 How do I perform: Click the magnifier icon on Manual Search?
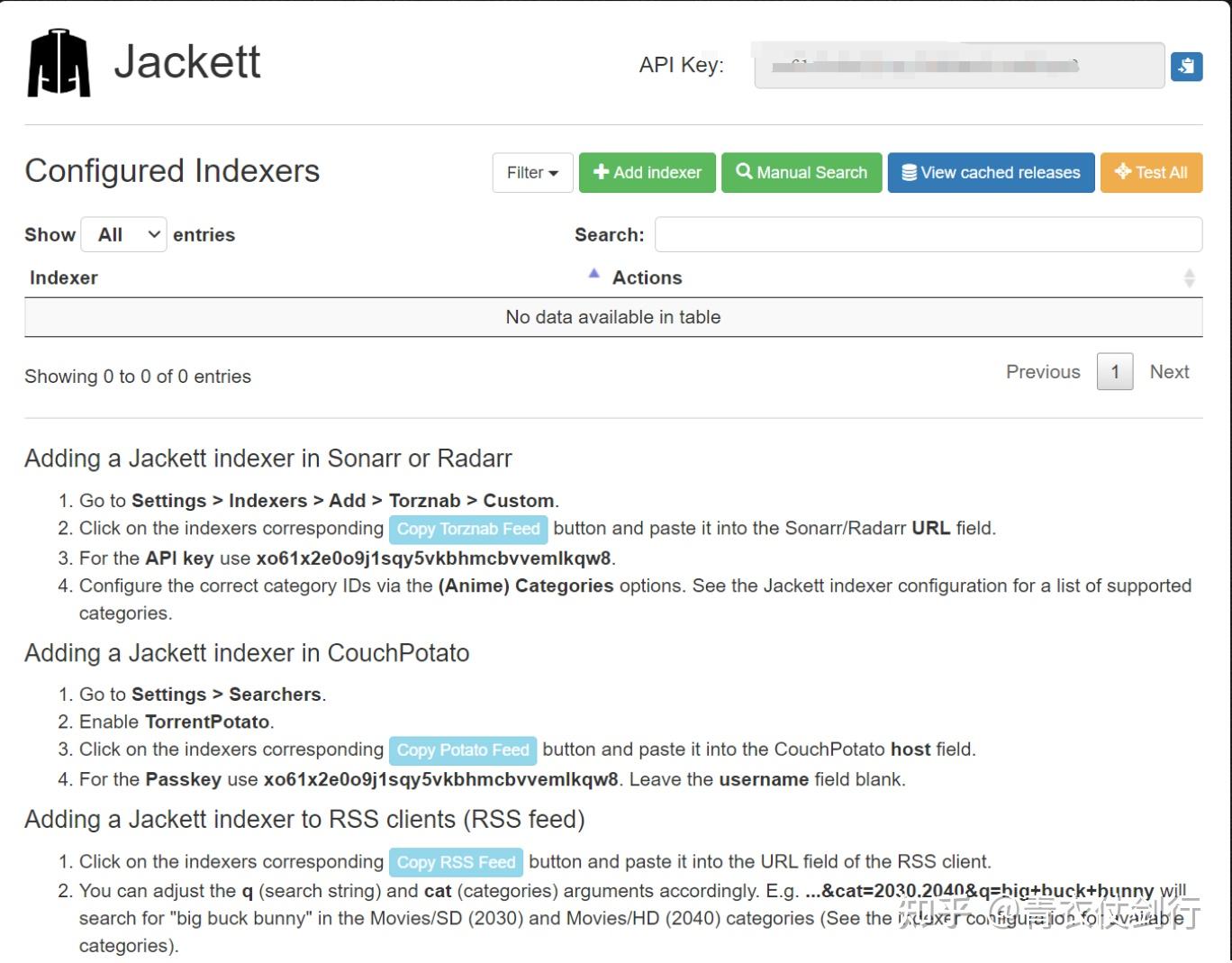pyautogui.click(x=744, y=171)
